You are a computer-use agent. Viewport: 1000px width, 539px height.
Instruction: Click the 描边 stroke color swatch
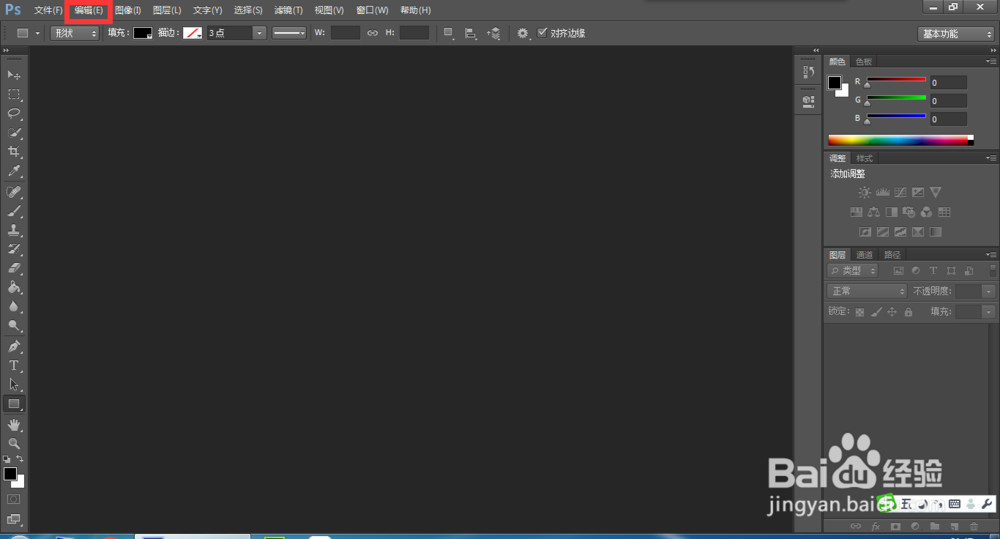[x=193, y=33]
